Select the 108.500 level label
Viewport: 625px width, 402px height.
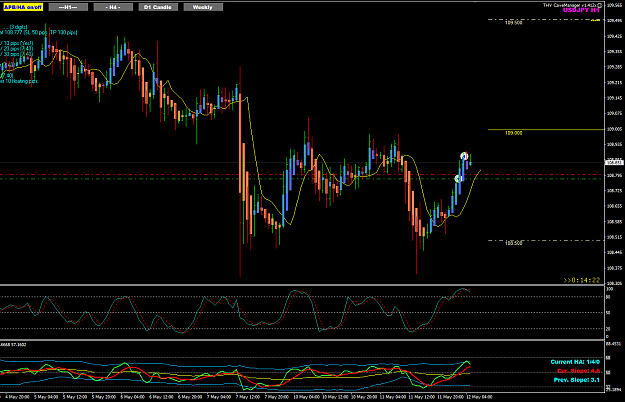(x=513, y=243)
